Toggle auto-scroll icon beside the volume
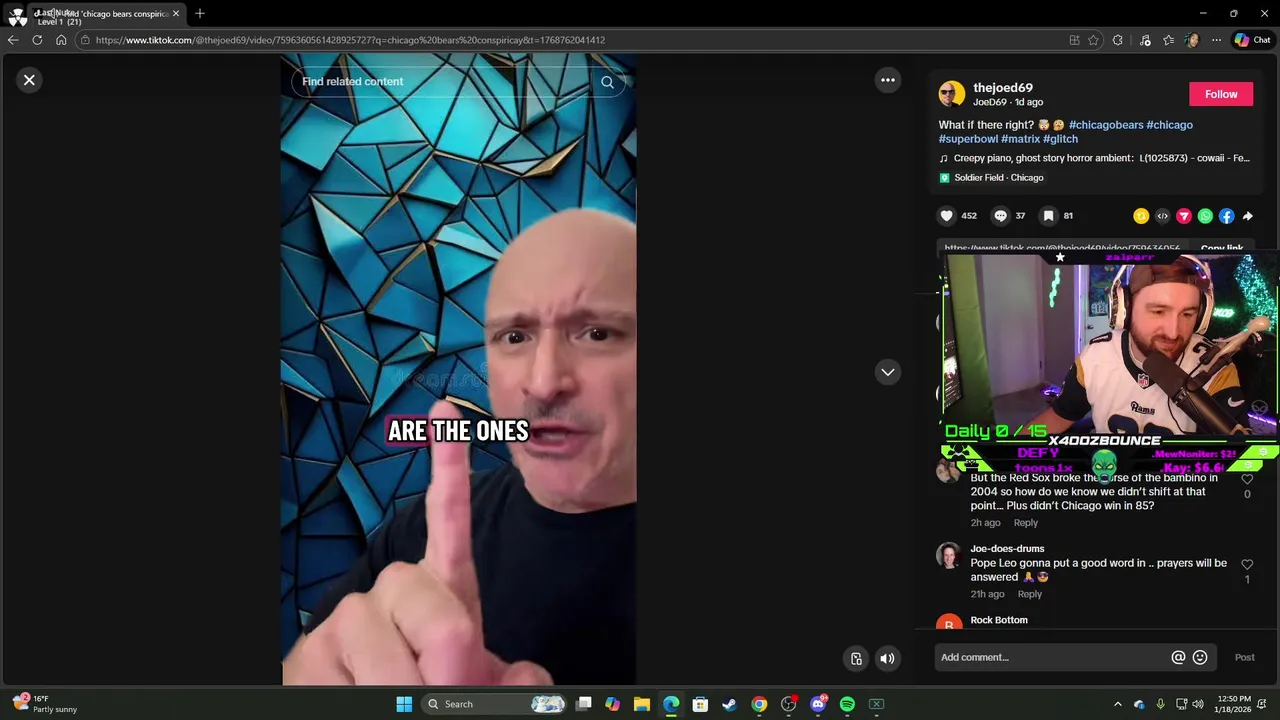Image resolution: width=1280 pixels, height=720 pixels. pyautogui.click(x=856, y=658)
